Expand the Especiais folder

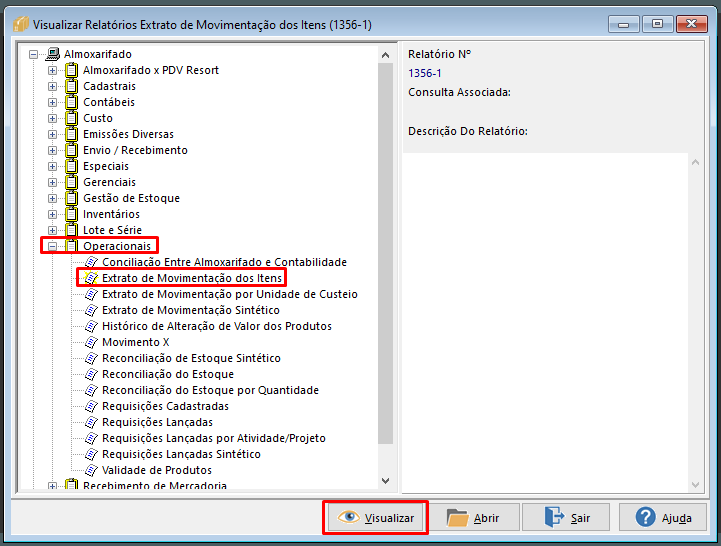point(52,166)
